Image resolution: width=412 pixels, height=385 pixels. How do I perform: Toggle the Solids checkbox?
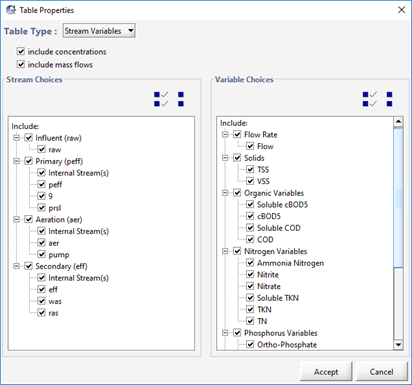(x=237, y=158)
